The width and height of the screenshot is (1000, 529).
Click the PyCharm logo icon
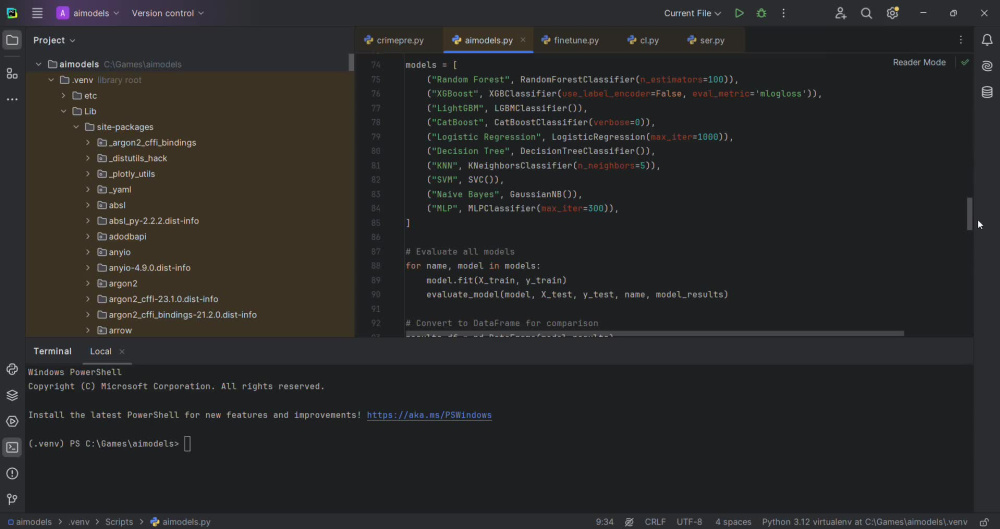[12, 13]
